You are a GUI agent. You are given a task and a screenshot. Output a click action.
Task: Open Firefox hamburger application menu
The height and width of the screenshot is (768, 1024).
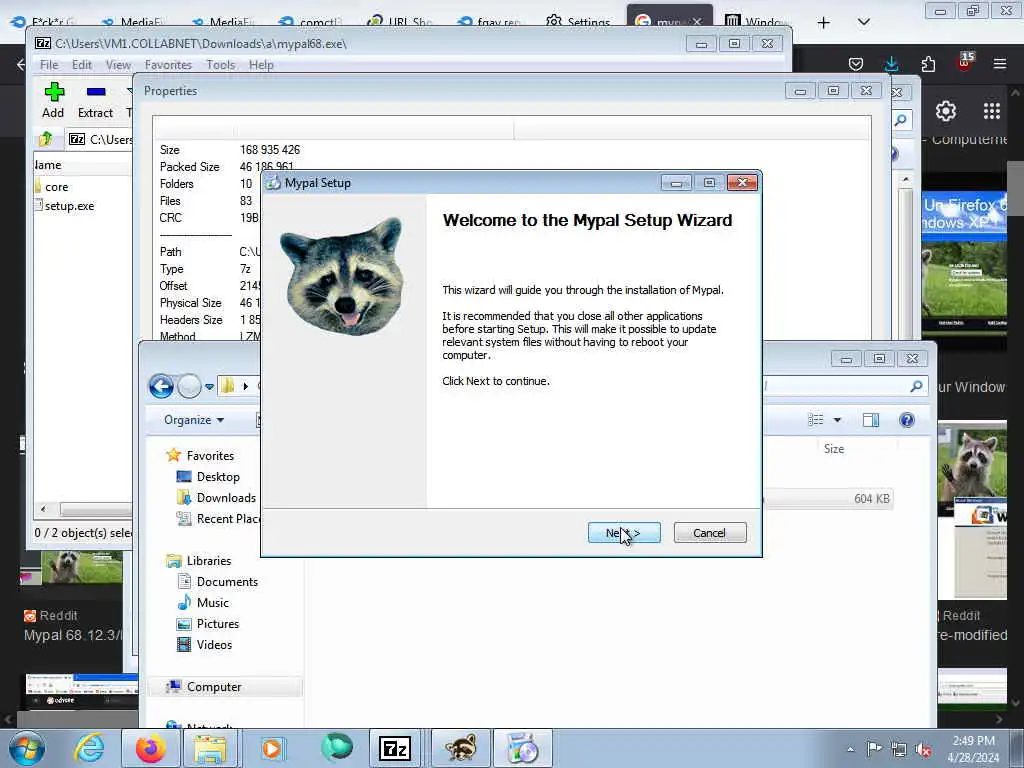(1000, 63)
